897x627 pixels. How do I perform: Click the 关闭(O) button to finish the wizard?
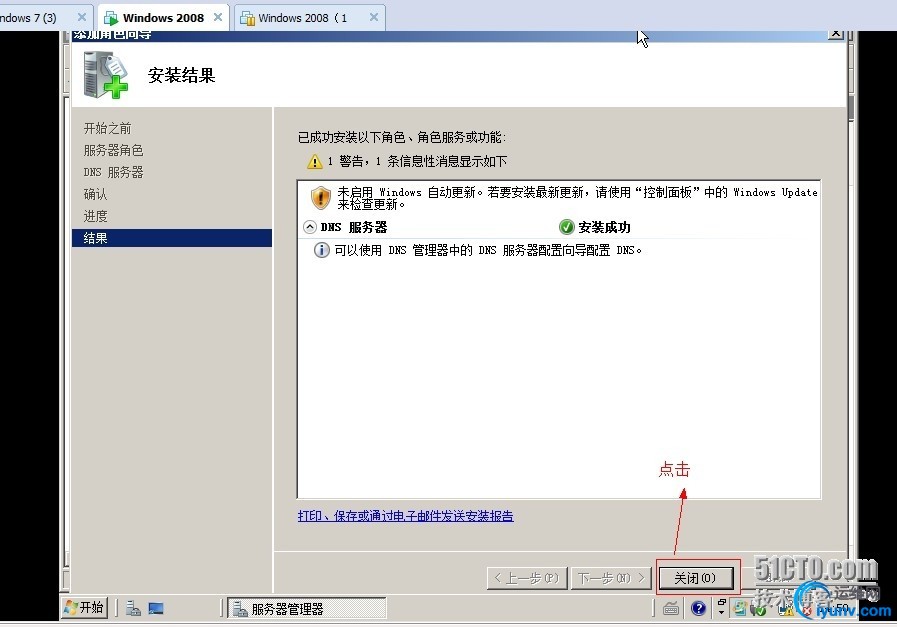(x=697, y=577)
